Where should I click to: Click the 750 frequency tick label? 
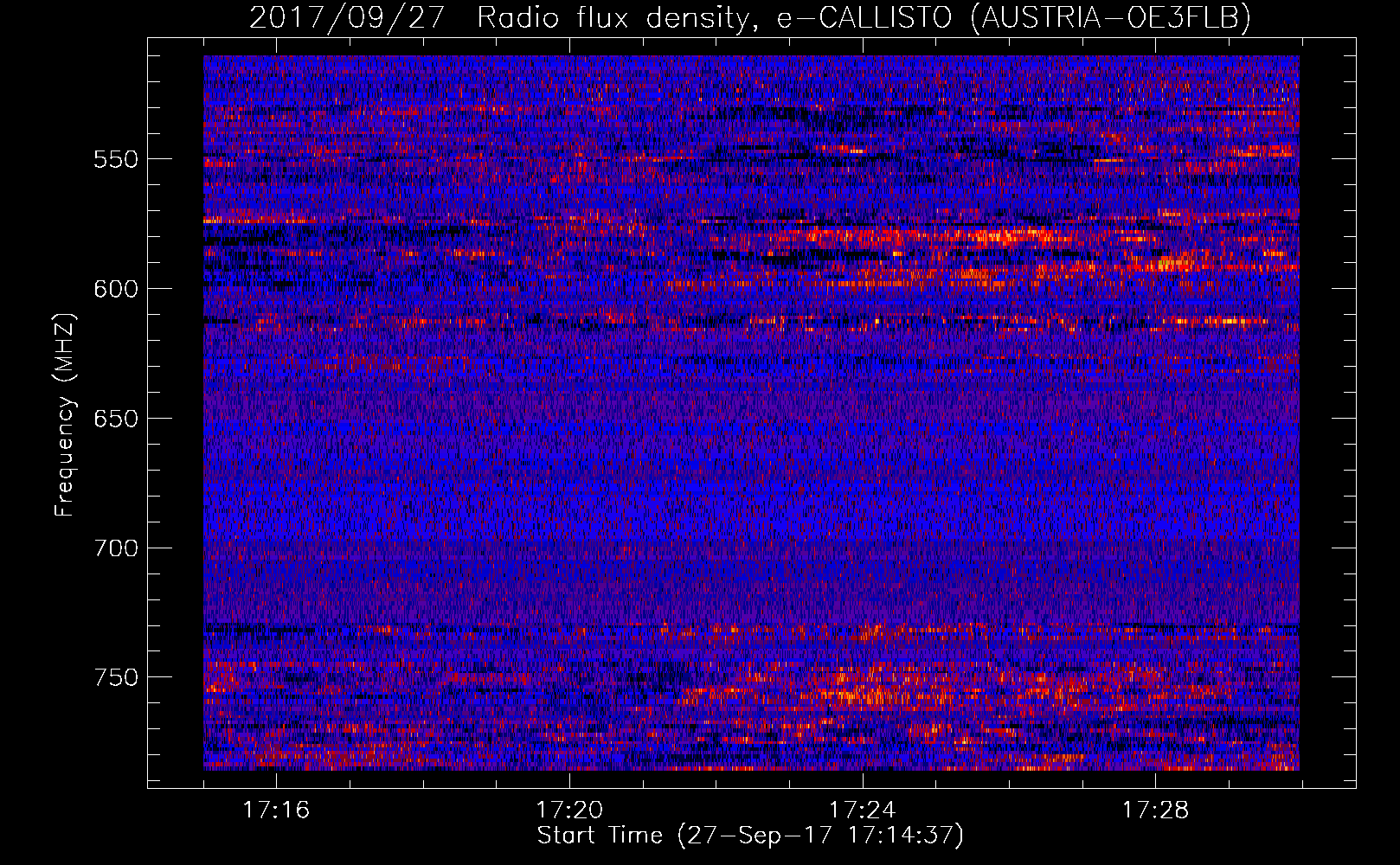(x=117, y=677)
